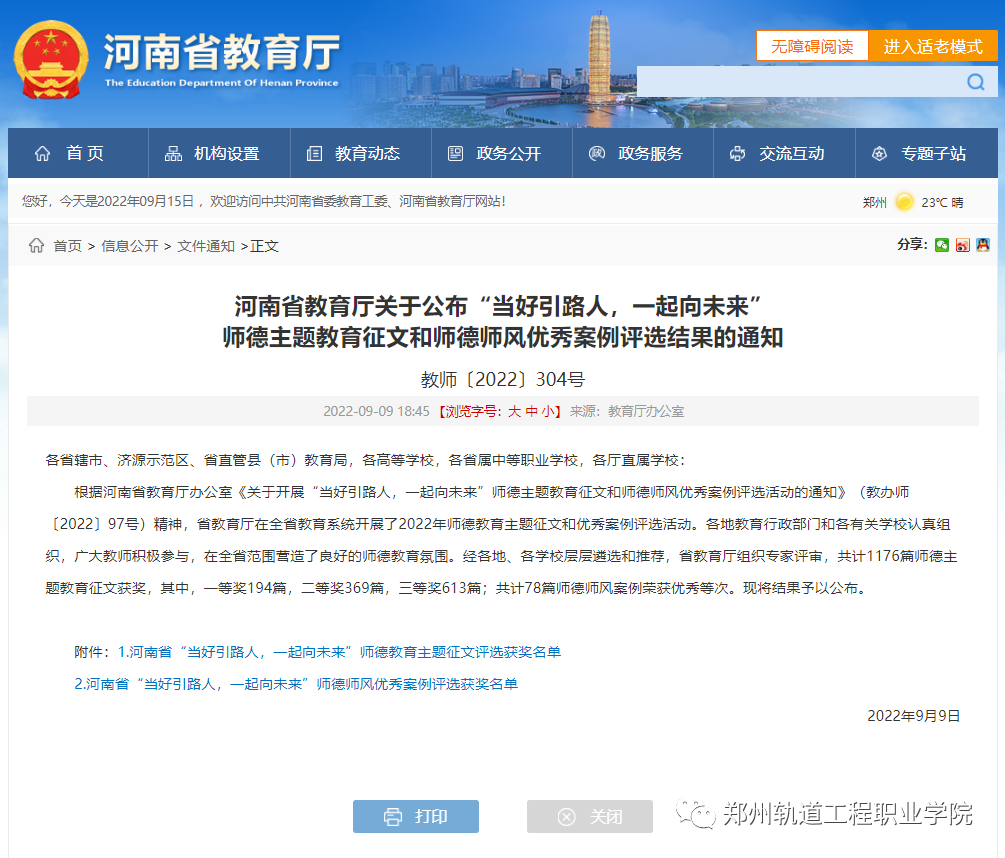
Task: Click the welcome message with today's date
Action: [x=263, y=201]
